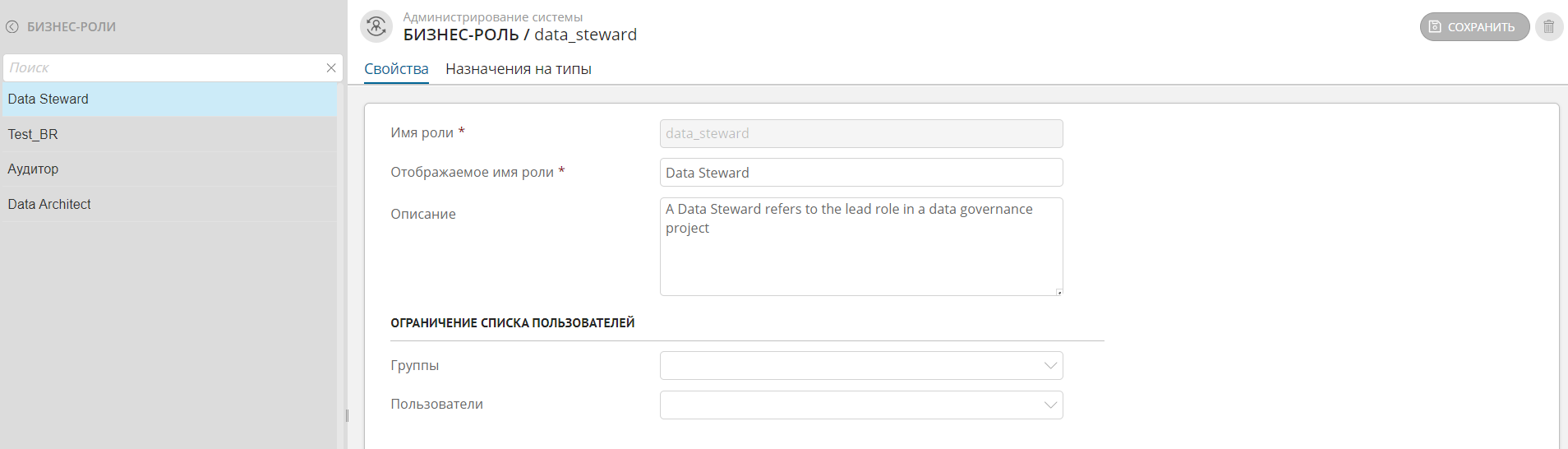Open the Аудитор role

point(34,169)
